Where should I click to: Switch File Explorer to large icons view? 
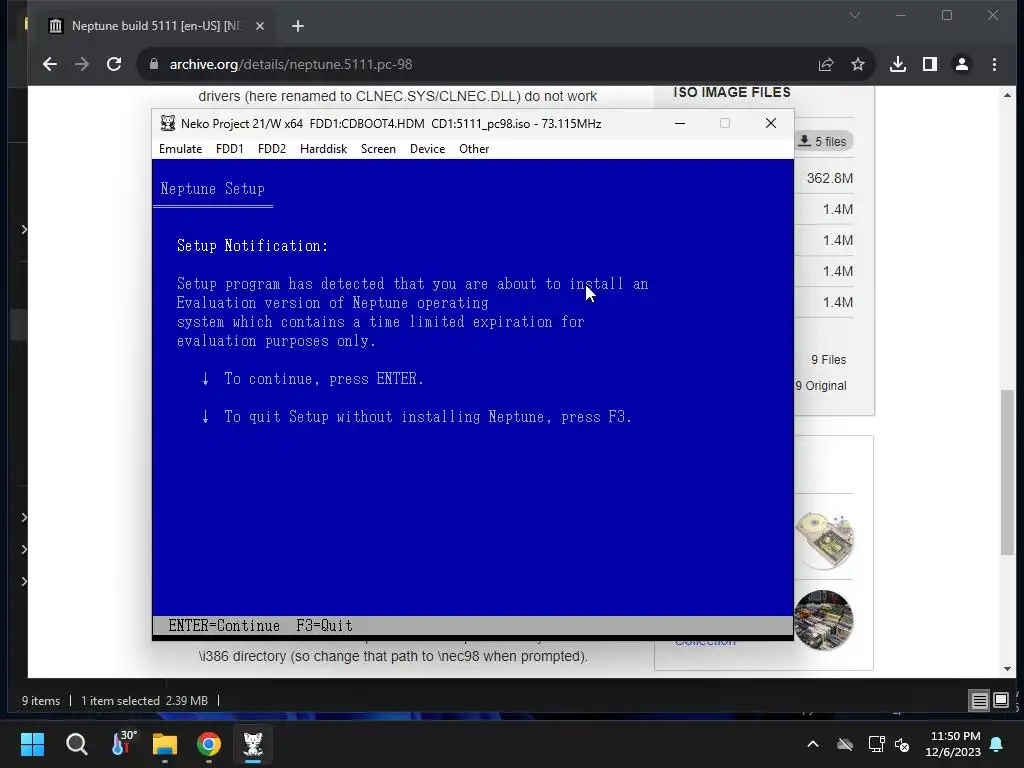pos(1000,701)
